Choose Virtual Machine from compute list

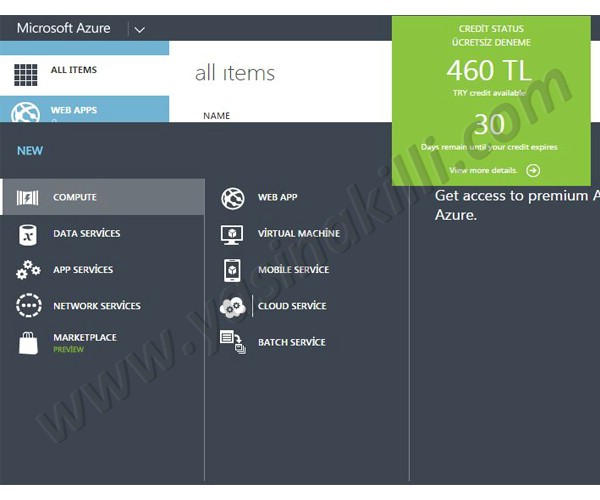tap(299, 234)
